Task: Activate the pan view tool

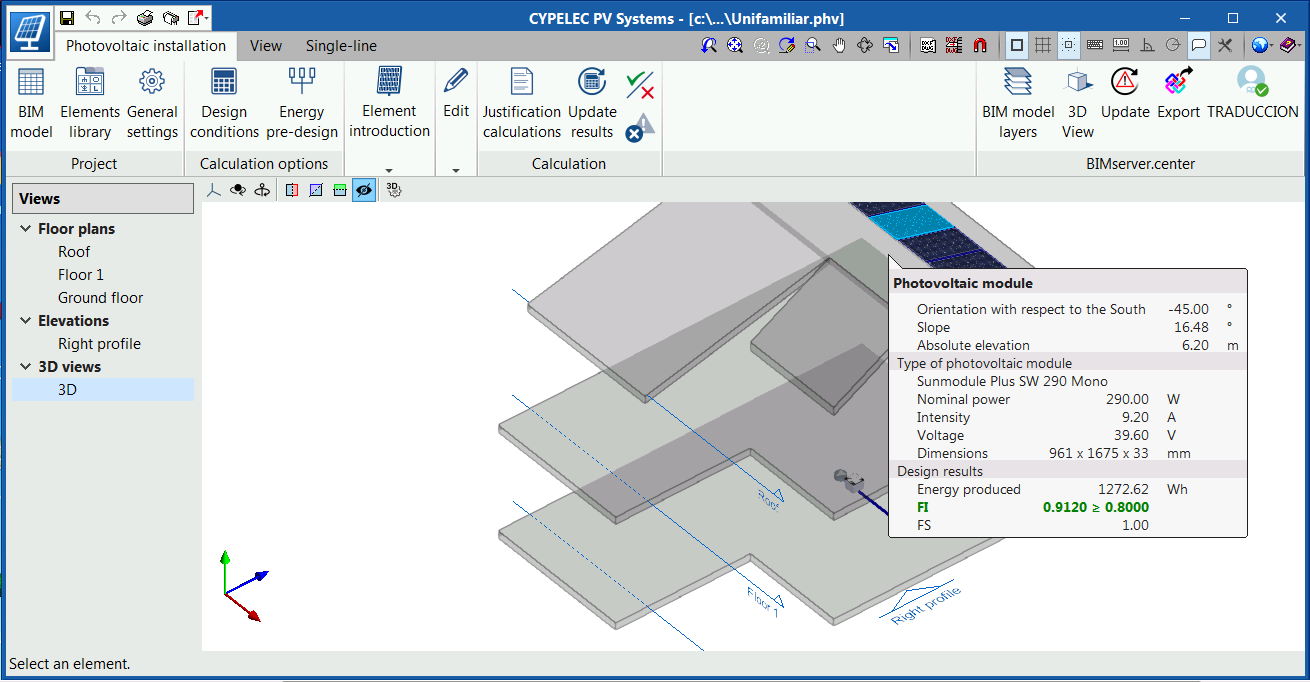Action: pos(839,45)
